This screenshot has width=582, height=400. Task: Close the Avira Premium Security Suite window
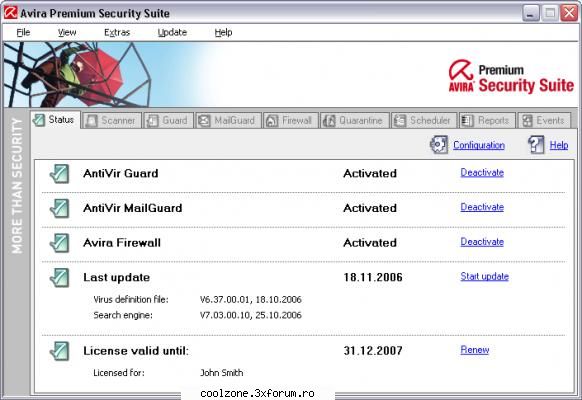pos(569,13)
